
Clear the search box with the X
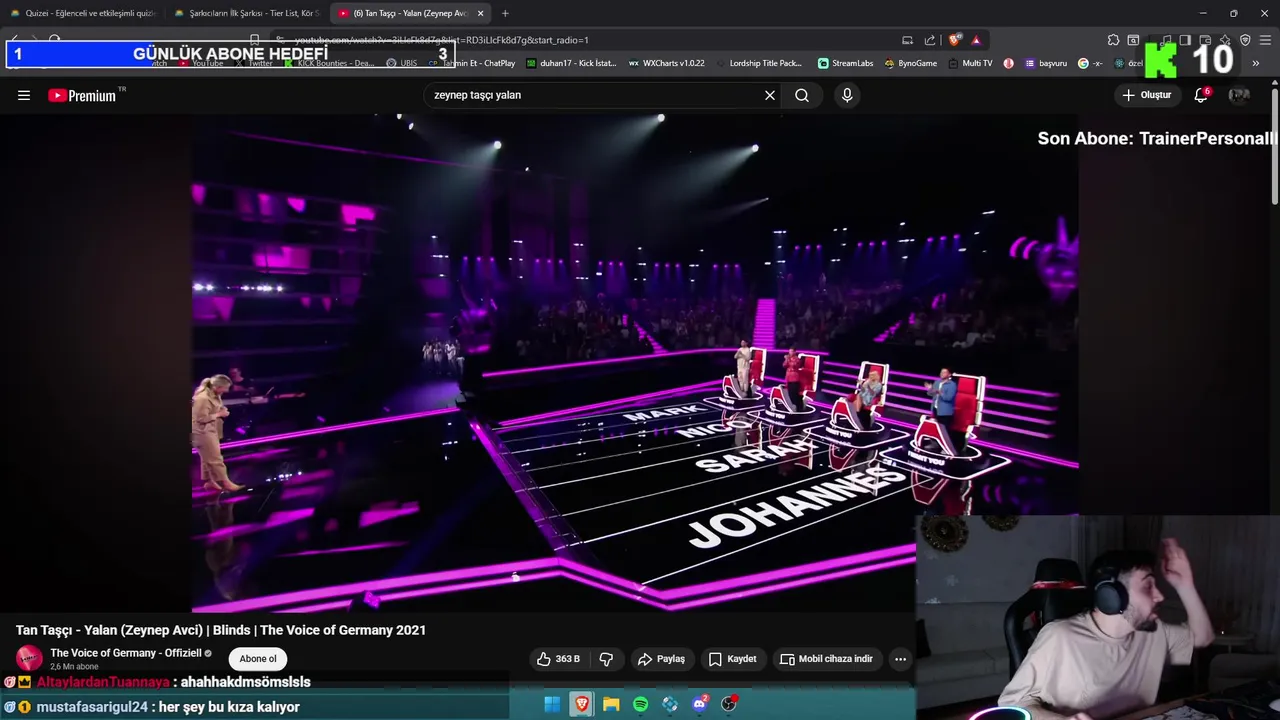770,95
